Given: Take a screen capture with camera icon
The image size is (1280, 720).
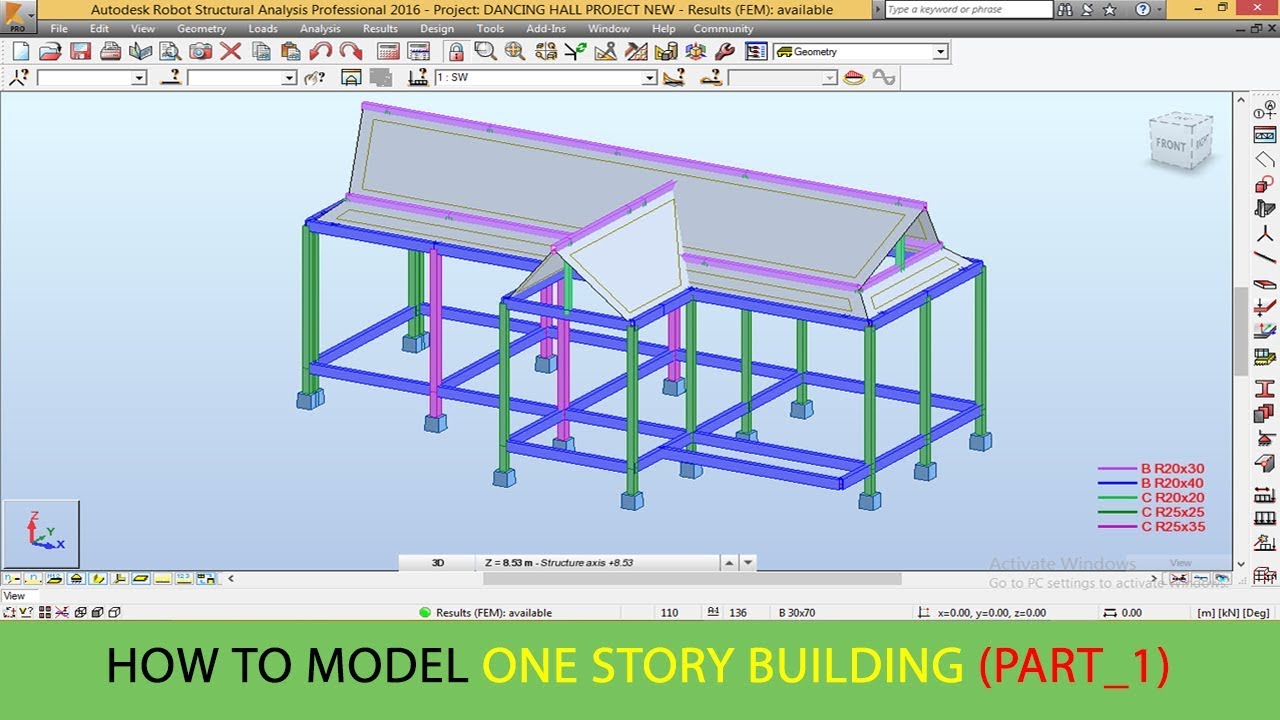Looking at the screenshot, I should 200,51.
